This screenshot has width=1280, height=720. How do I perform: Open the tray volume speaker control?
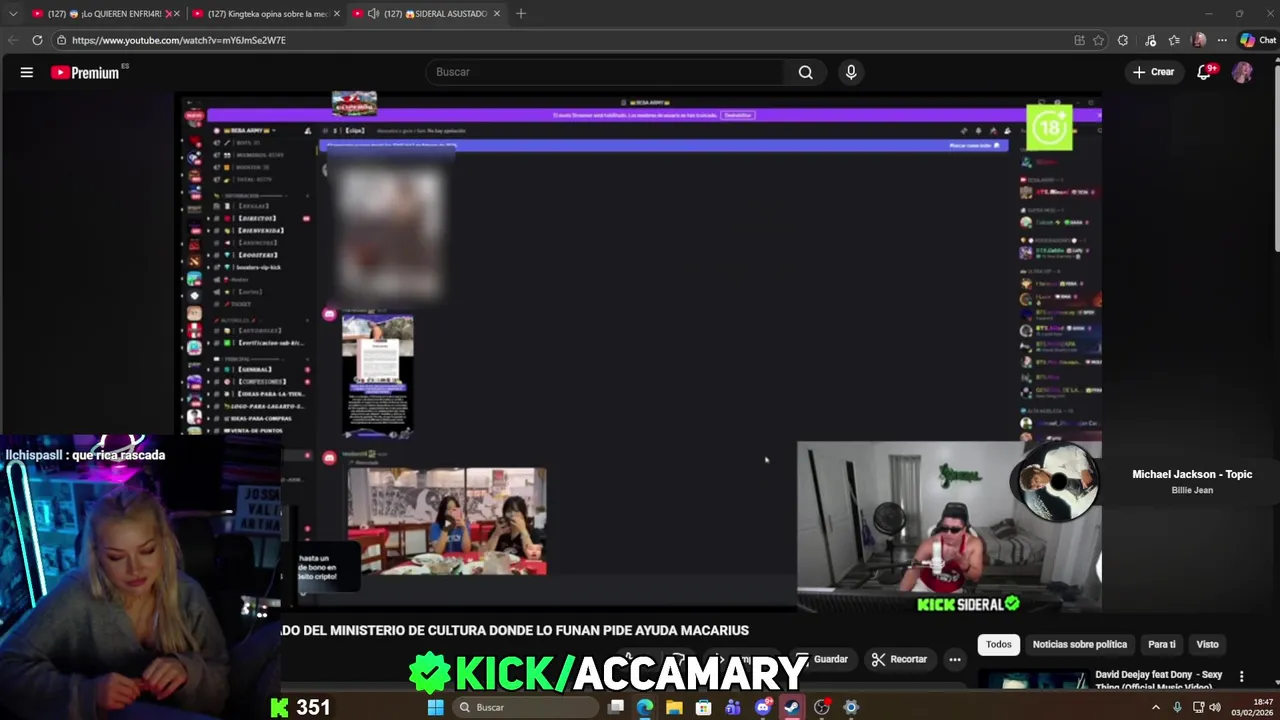(x=1216, y=707)
